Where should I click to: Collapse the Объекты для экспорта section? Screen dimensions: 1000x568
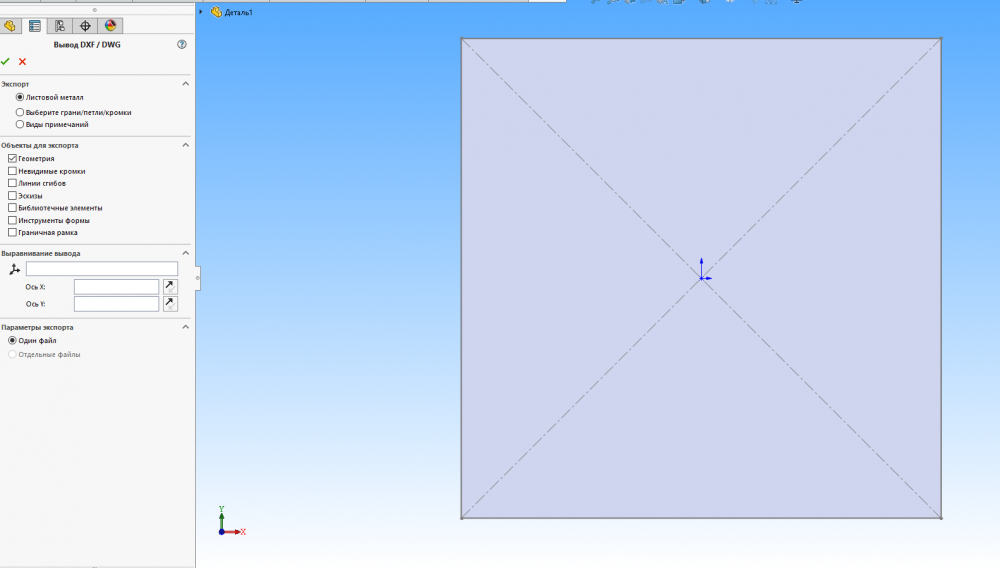[185, 145]
